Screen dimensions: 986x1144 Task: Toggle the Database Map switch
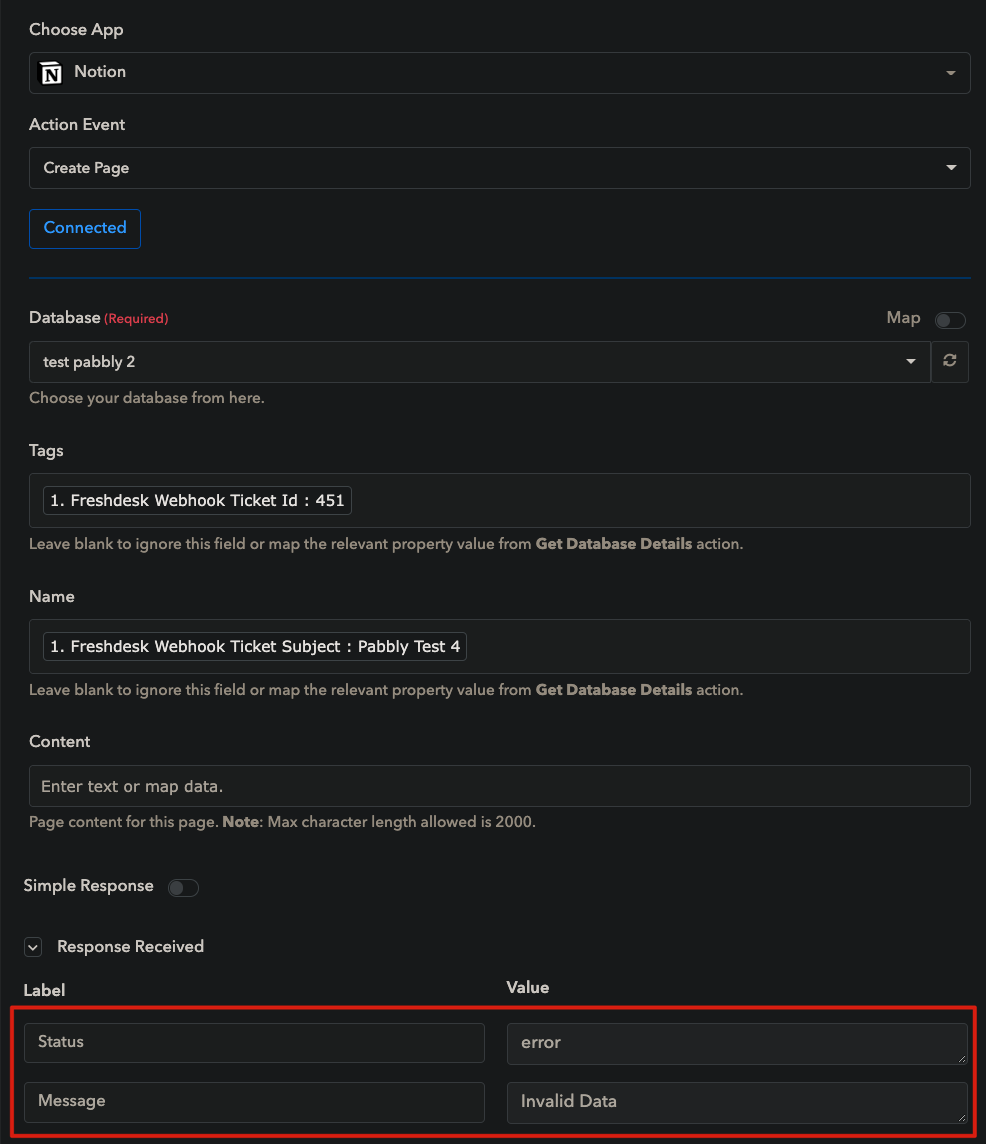[x=950, y=320]
